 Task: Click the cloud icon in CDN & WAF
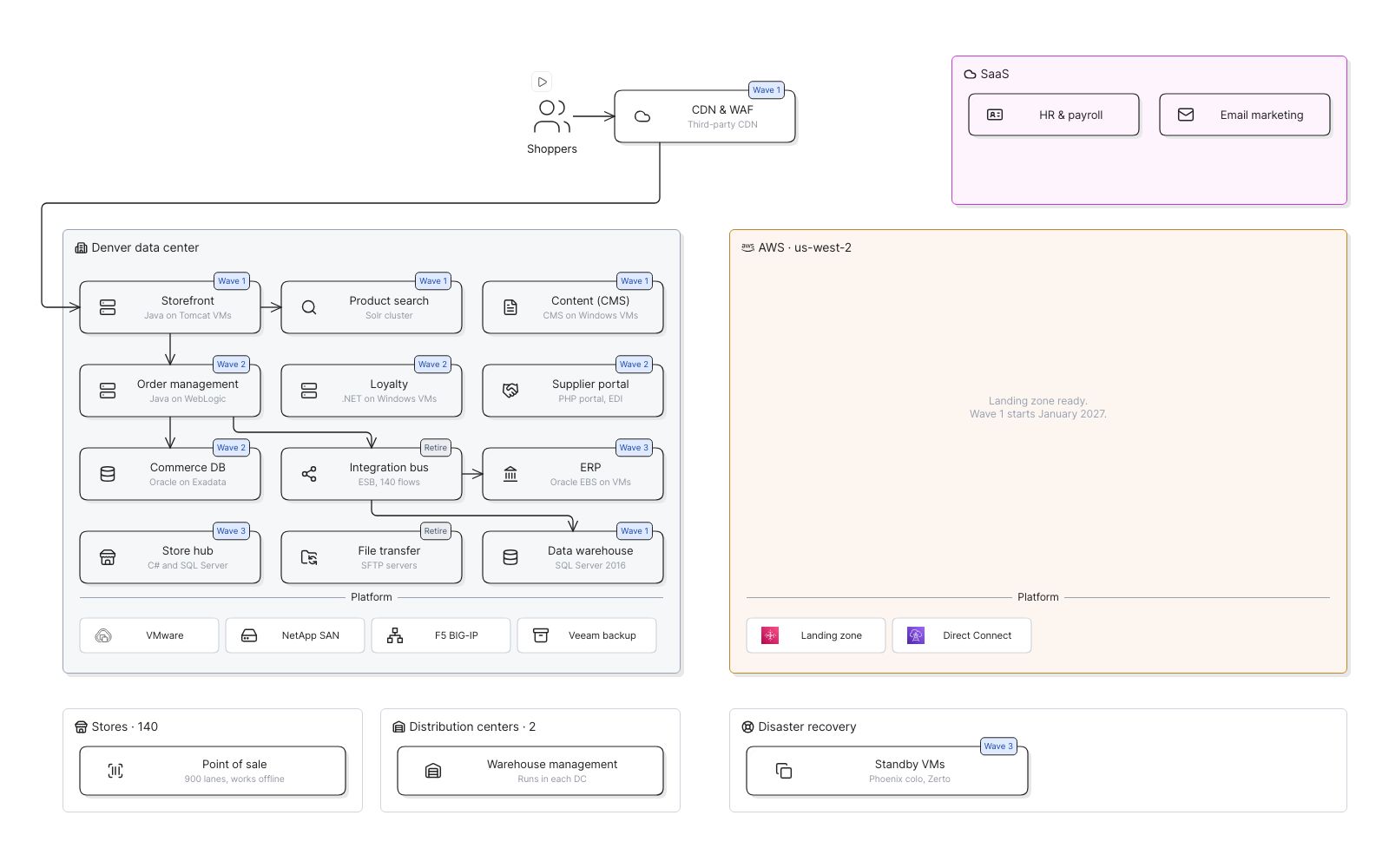pos(642,116)
